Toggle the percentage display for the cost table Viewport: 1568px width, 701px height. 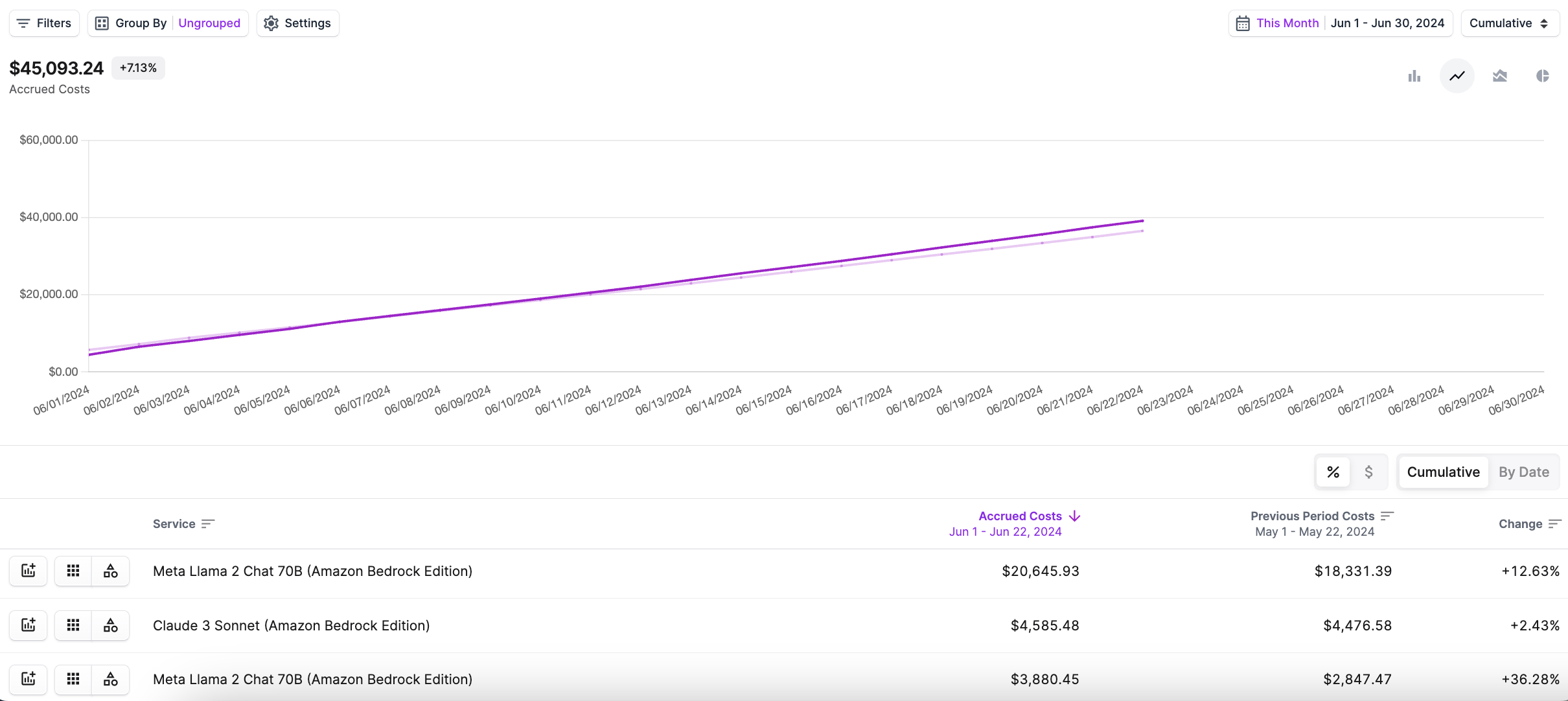pyautogui.click(x=1333, y=472)
